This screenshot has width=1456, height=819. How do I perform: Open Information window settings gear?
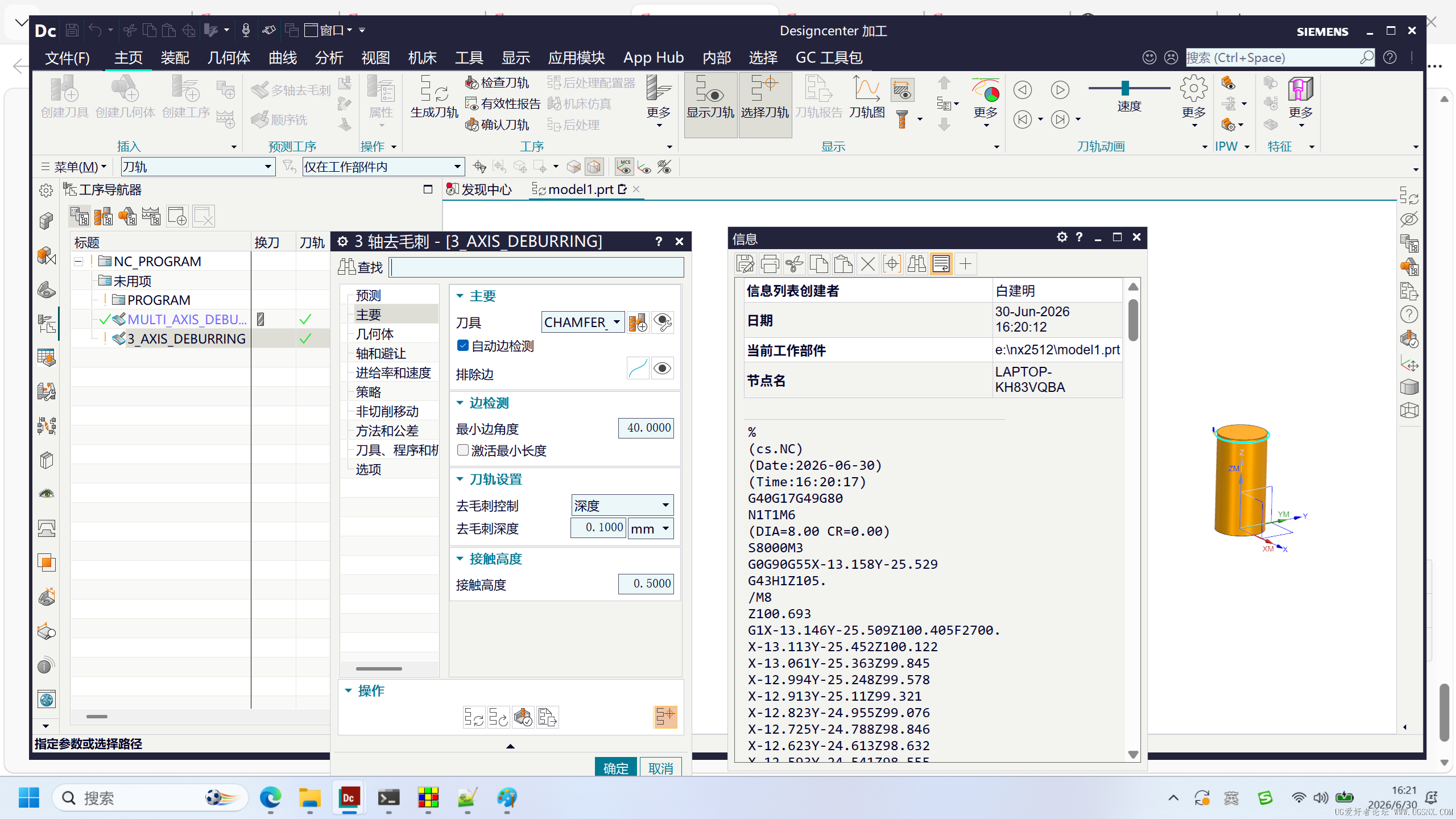pos(1062,237)
